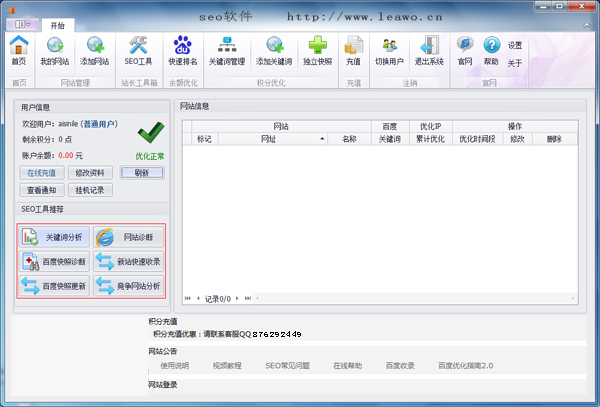Launch the 竞争网站分析 tool
The height and width of the screenshot is (407, 600).
(x=129, y=286)
